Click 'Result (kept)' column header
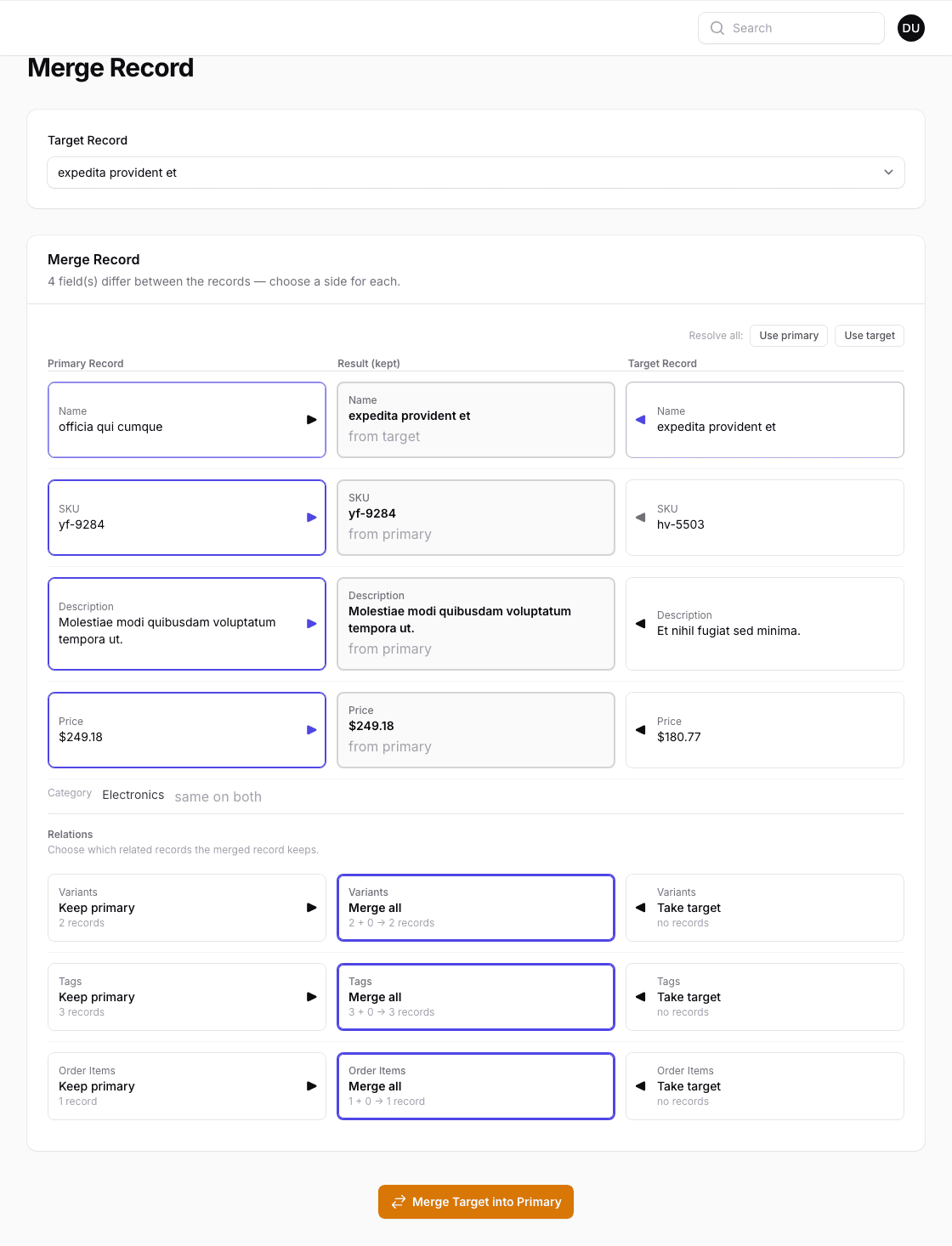This screenshot has width=952, height=1246. click(369, 364)
